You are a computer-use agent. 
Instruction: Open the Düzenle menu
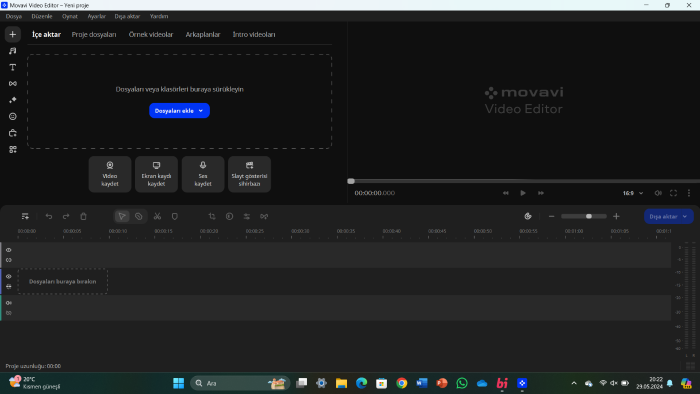click(42, 16)
